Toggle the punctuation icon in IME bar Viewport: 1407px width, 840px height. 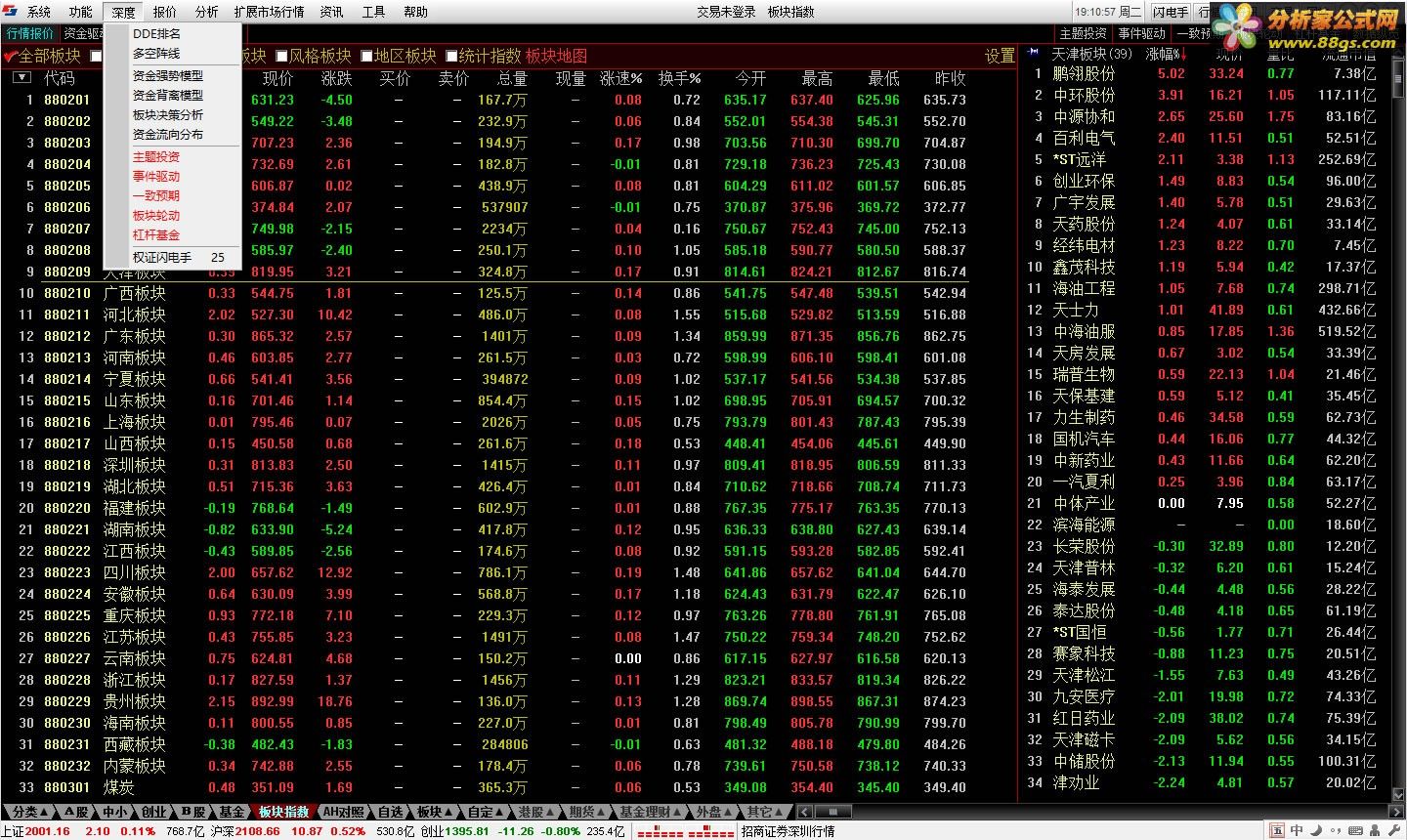(x=1336, y=830)
